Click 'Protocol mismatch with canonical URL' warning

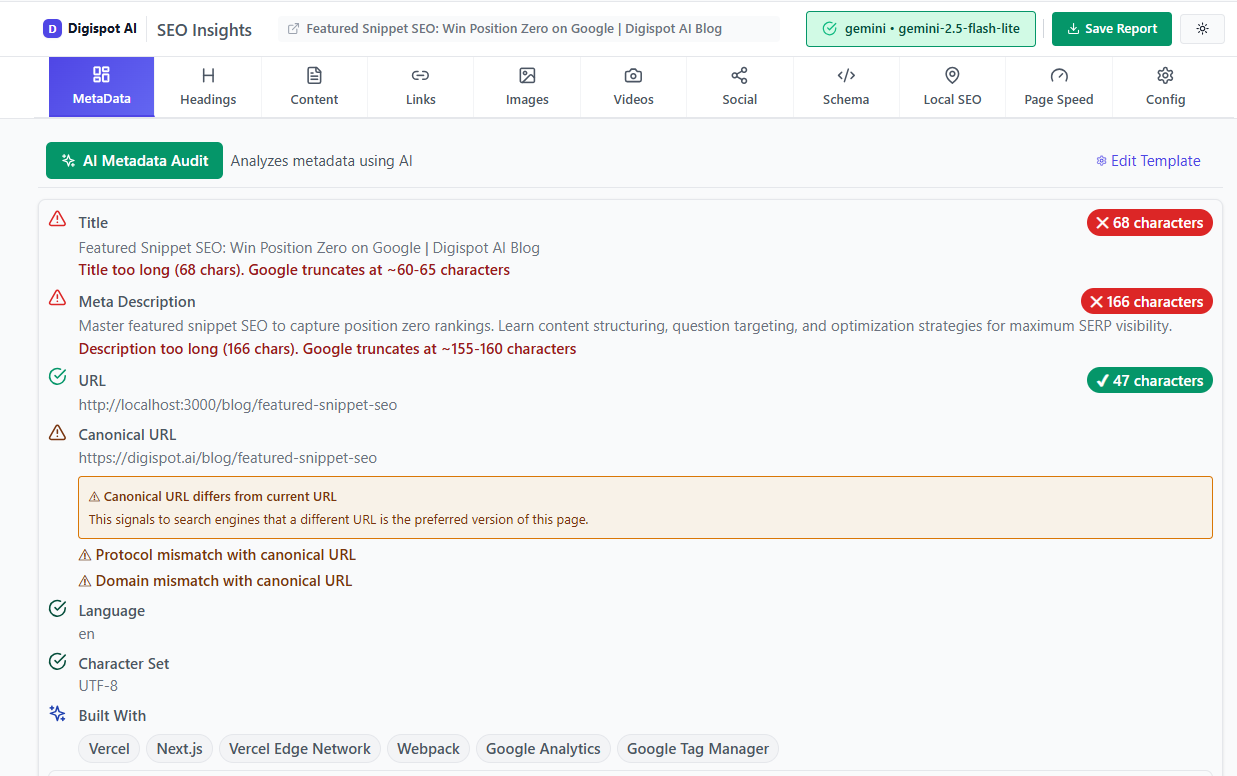217,555
